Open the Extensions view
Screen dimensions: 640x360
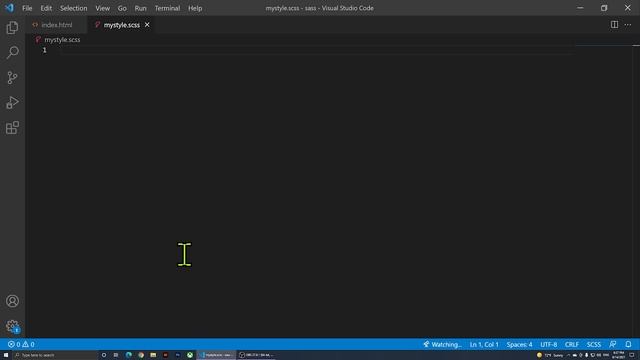[12, 128]
